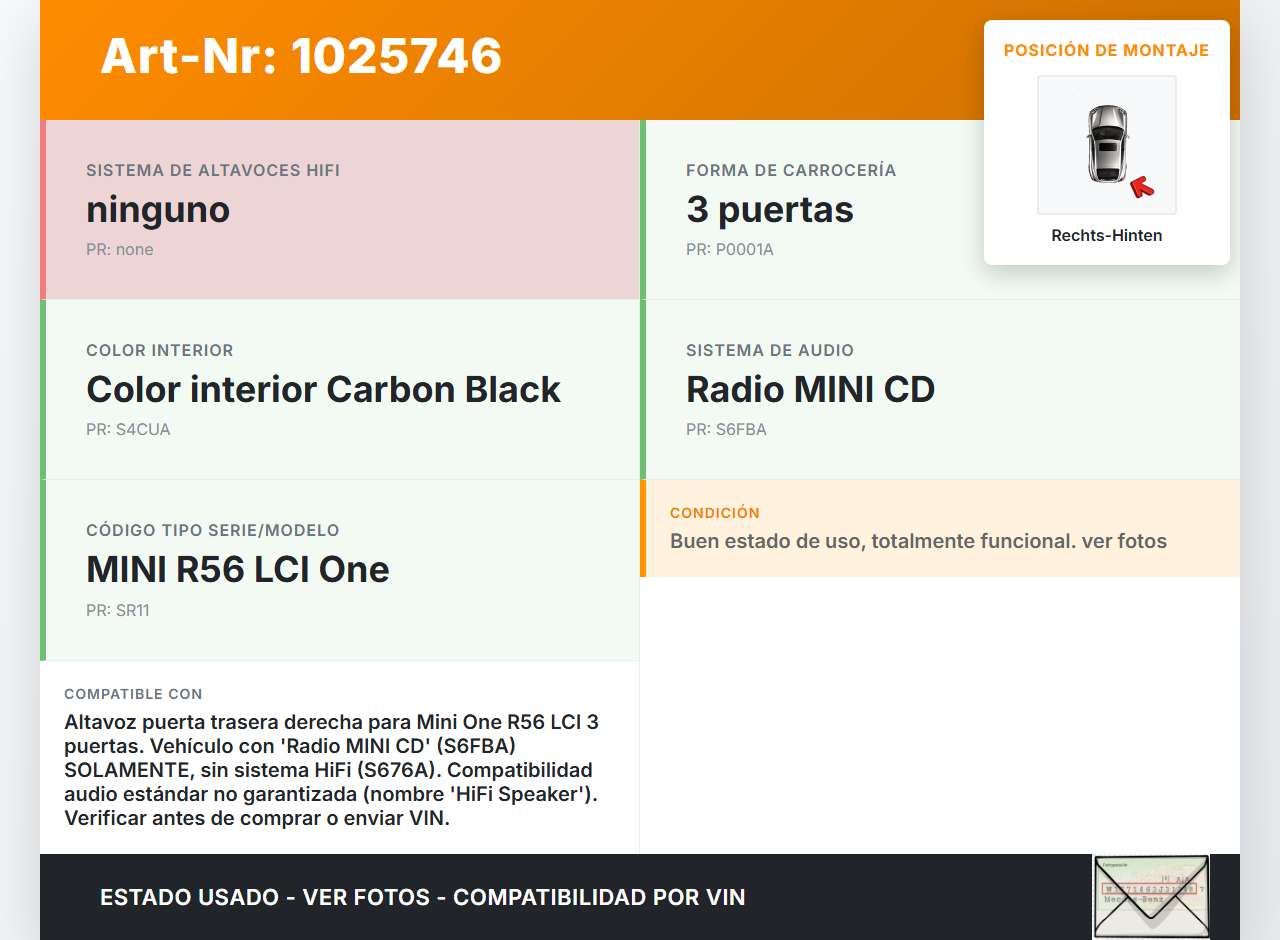
Task: Open the VIN envelope thumbnail in footer
Action: pyautogui.click(x=1151, y=896)
